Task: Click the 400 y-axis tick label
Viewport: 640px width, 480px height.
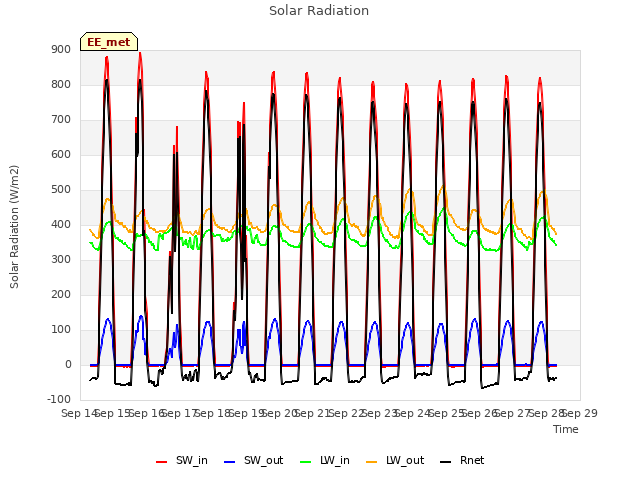Action: [x=61, y=225]
